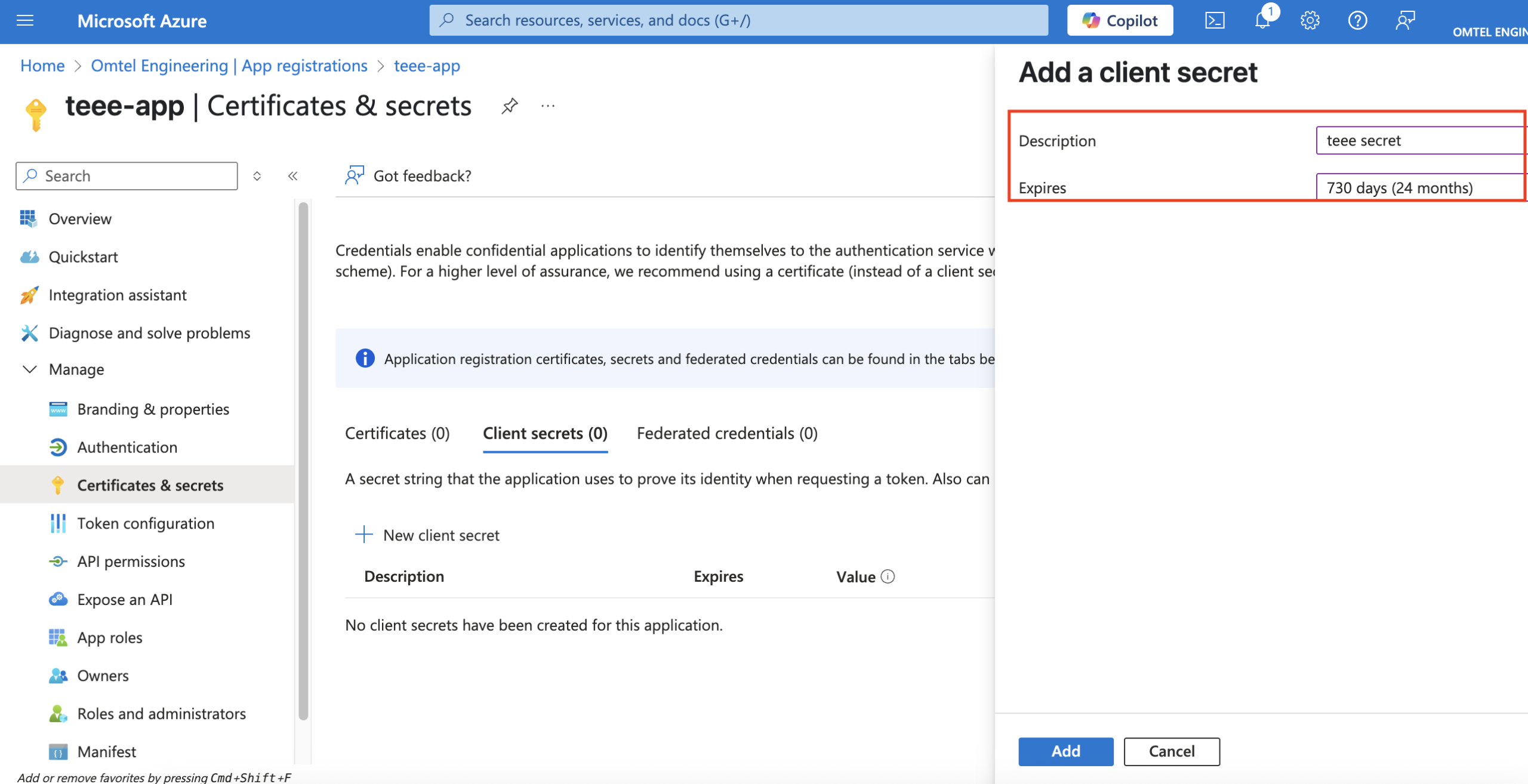Click the Manifest icon

(x=58, y=752)
